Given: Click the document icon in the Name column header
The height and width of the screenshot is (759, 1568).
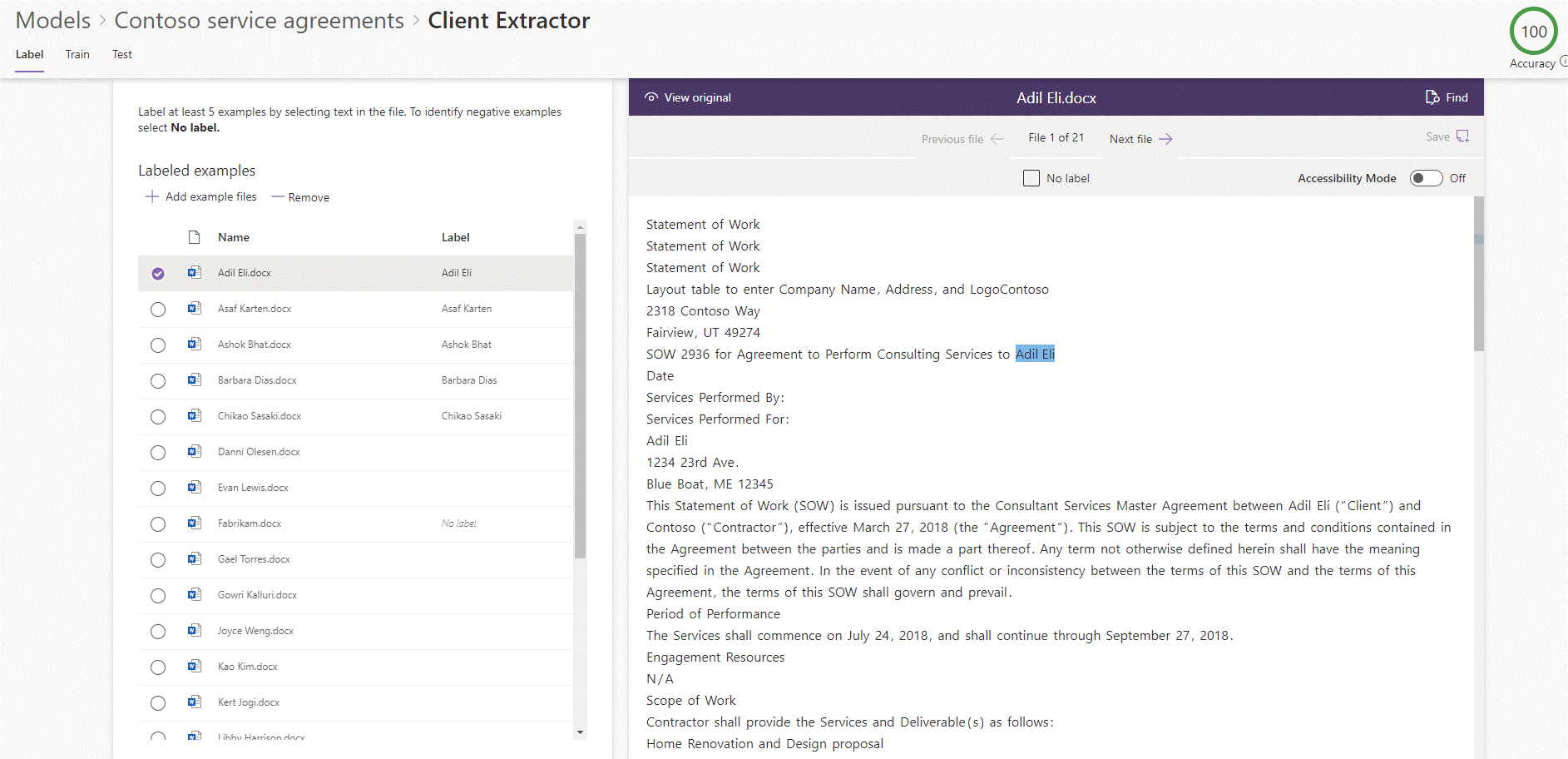Looking at the screenshot, I should pos(192,236).
